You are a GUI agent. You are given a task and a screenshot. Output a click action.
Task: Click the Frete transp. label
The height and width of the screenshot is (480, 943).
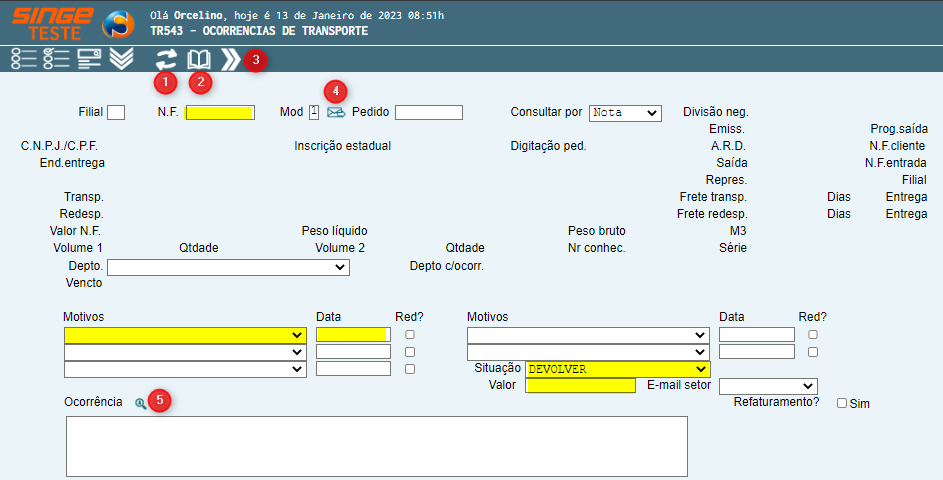tap(713, 197)
